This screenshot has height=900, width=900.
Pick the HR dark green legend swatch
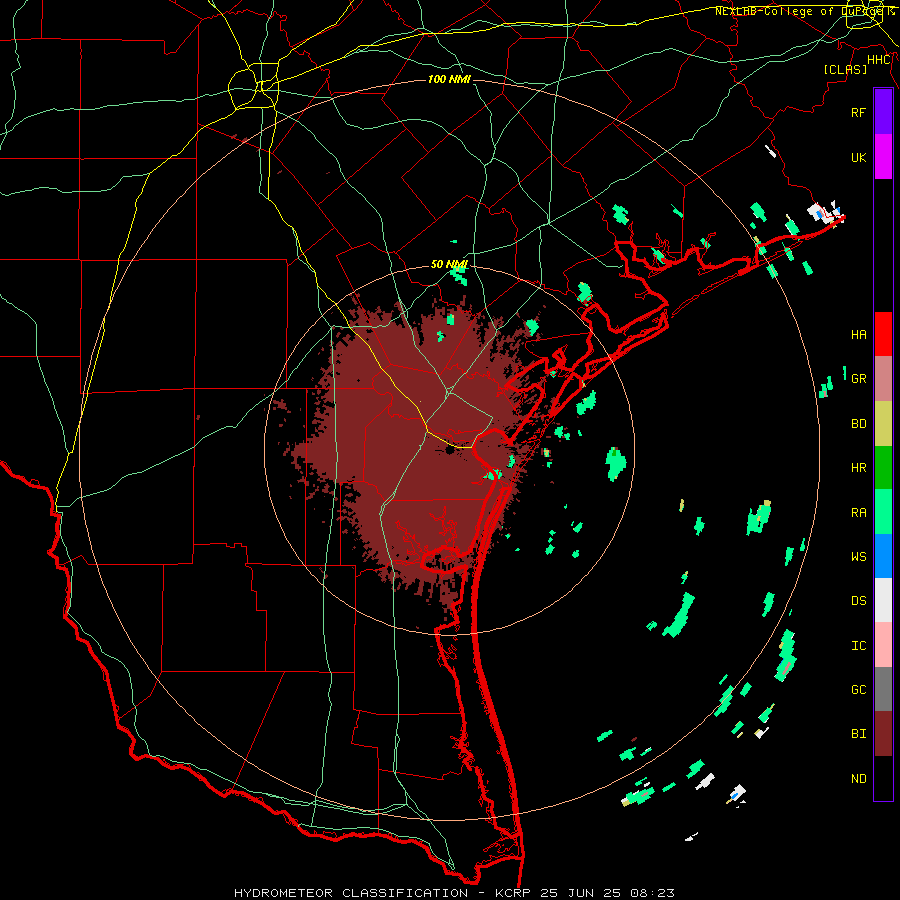coord(883,468)
